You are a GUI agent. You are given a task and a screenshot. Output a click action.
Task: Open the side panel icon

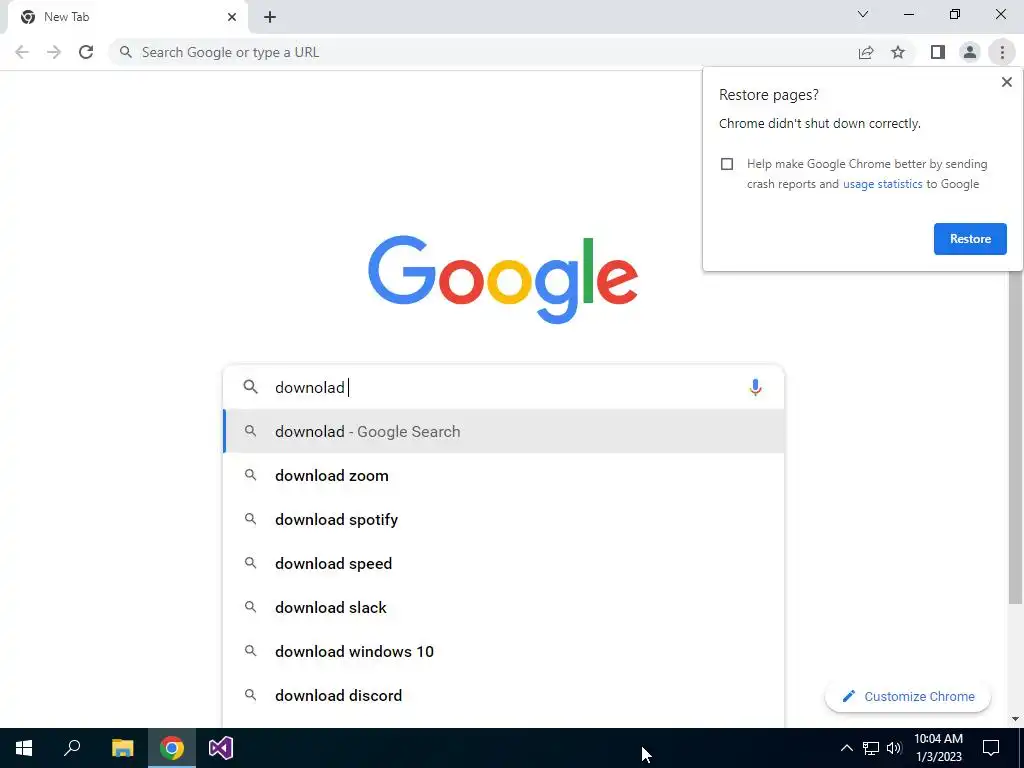[938, 52]
